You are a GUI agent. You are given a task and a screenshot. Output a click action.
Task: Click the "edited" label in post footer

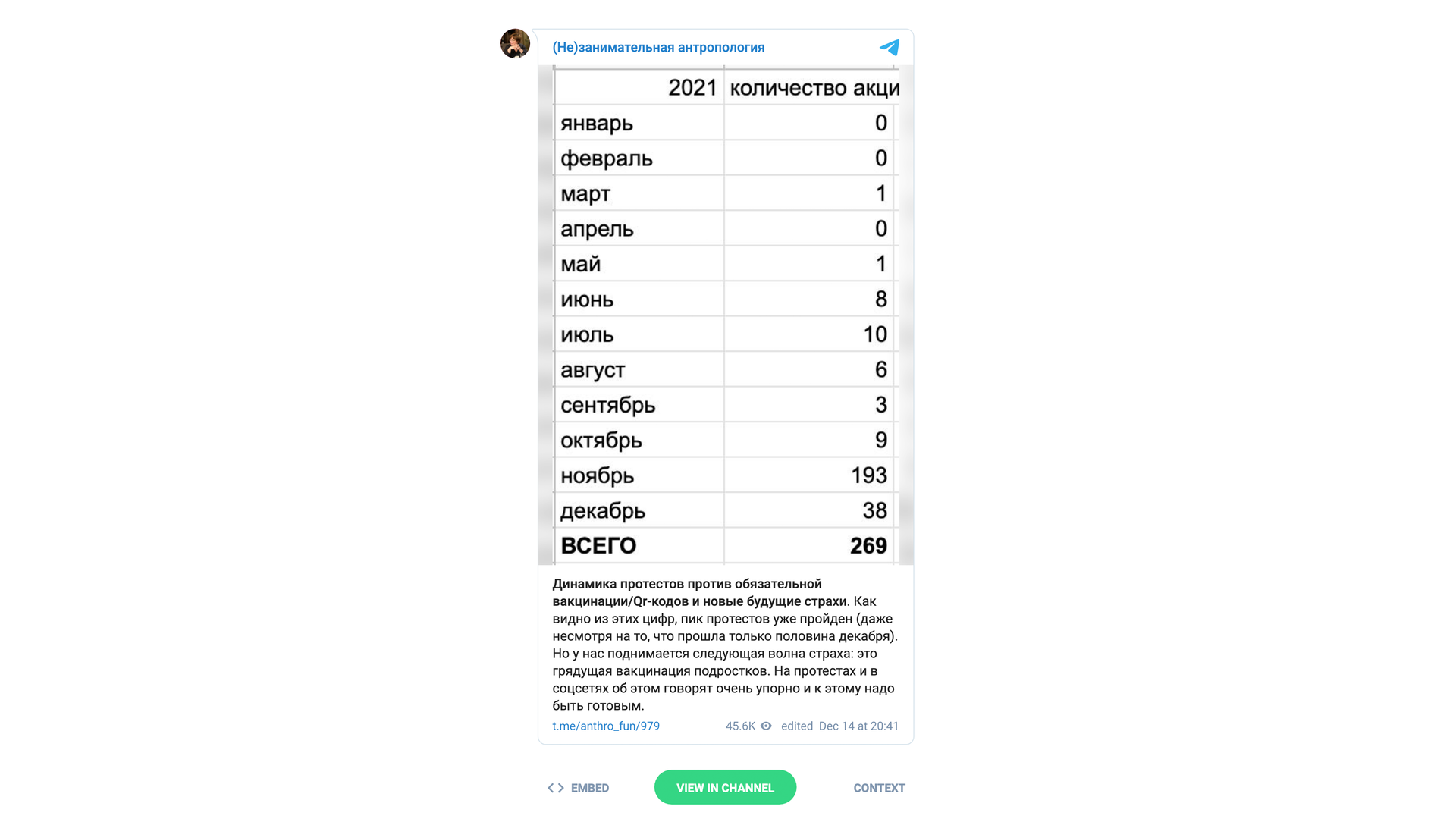pyautogui.click(x=797, y=726)
